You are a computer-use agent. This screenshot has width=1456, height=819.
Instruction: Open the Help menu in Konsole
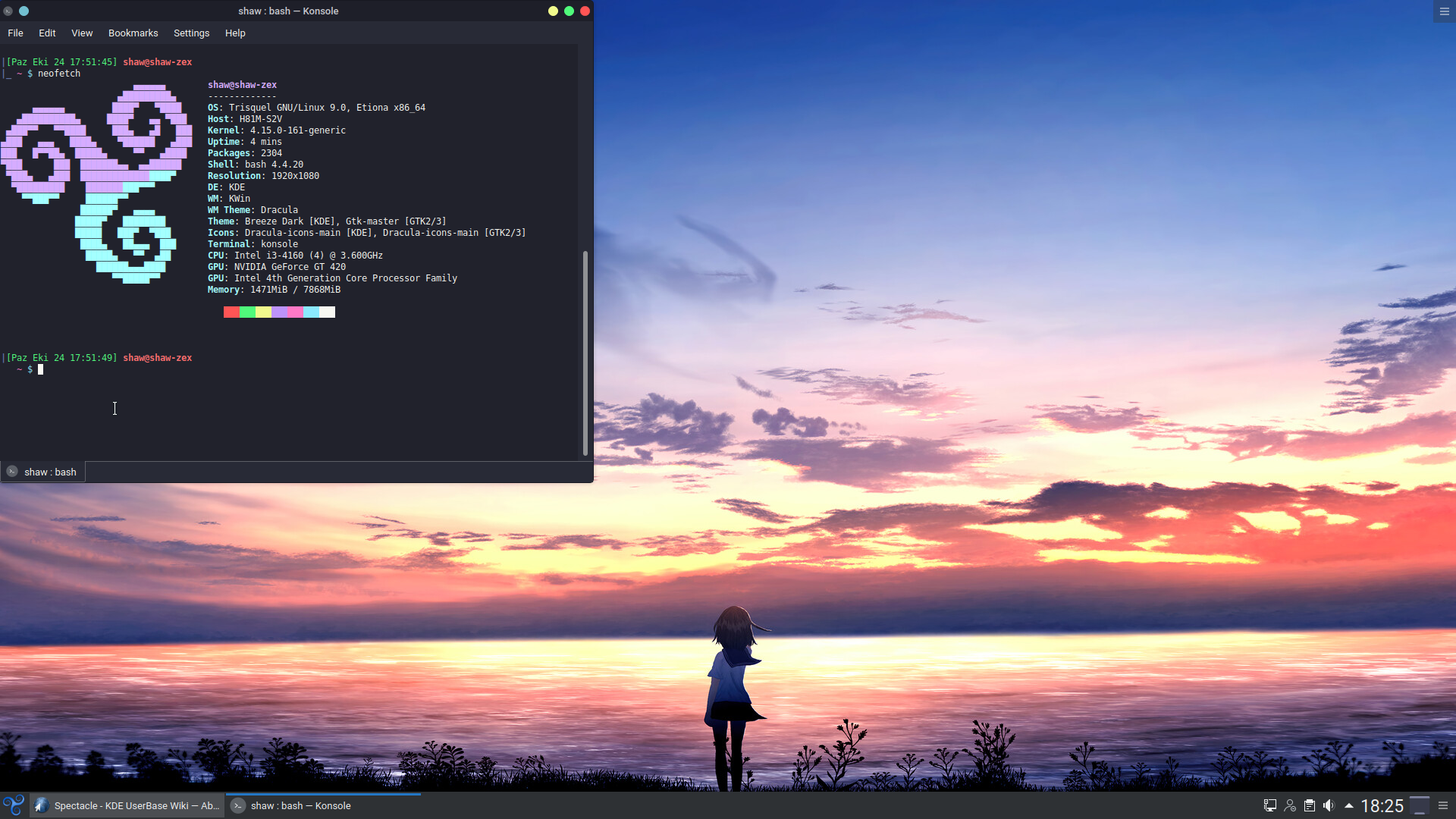(235, 33)
